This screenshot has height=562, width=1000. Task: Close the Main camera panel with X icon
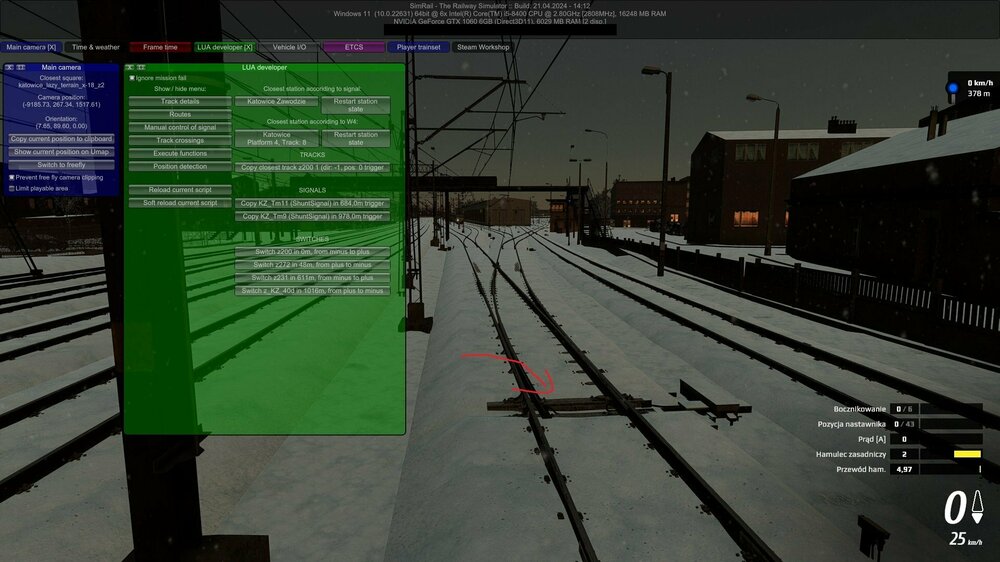tap(9, 67)
